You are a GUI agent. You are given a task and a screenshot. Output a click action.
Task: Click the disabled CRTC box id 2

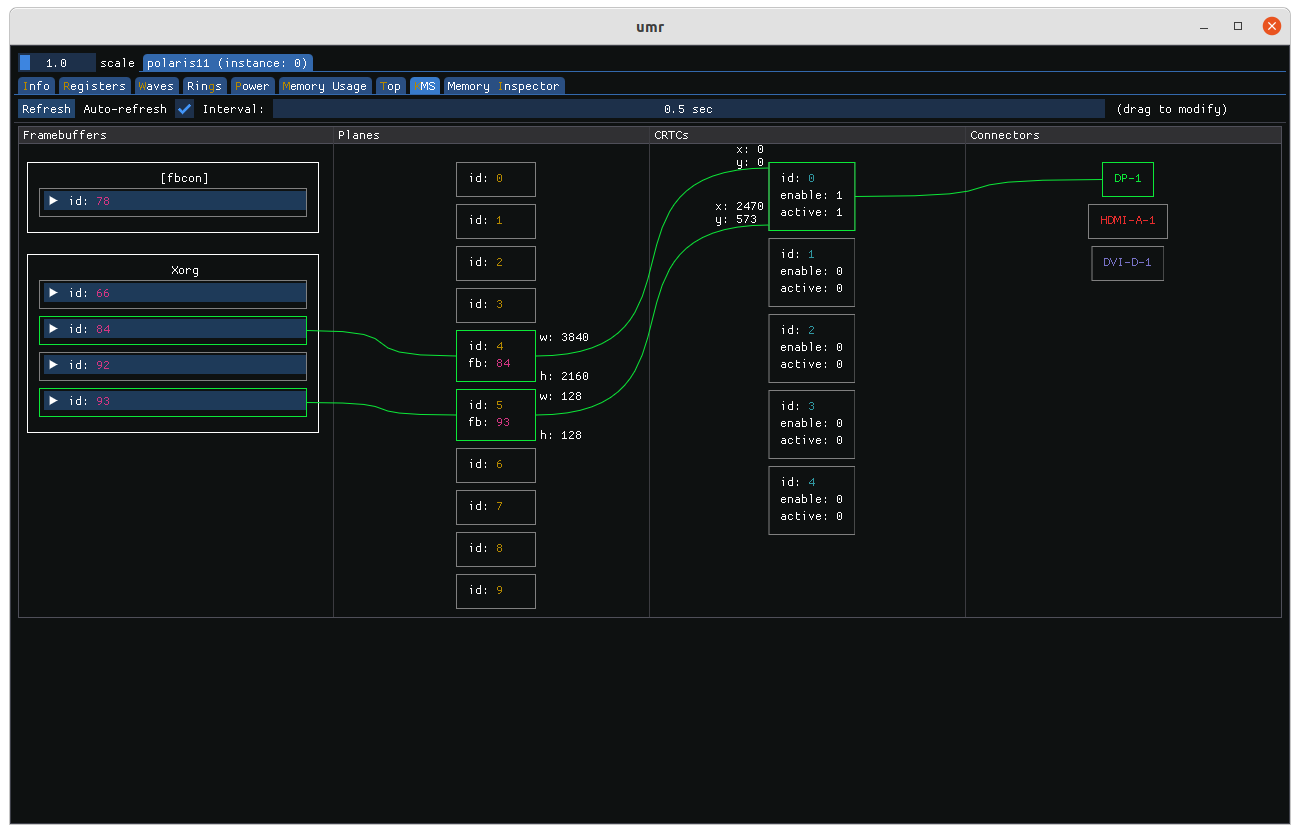812,348
